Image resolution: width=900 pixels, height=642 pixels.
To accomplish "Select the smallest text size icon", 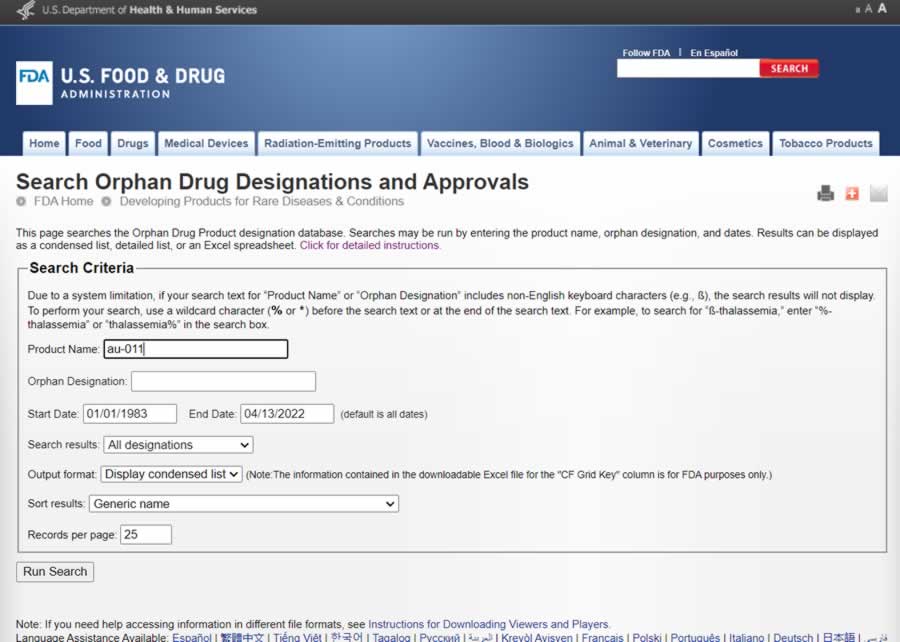I will coord(858,10).
